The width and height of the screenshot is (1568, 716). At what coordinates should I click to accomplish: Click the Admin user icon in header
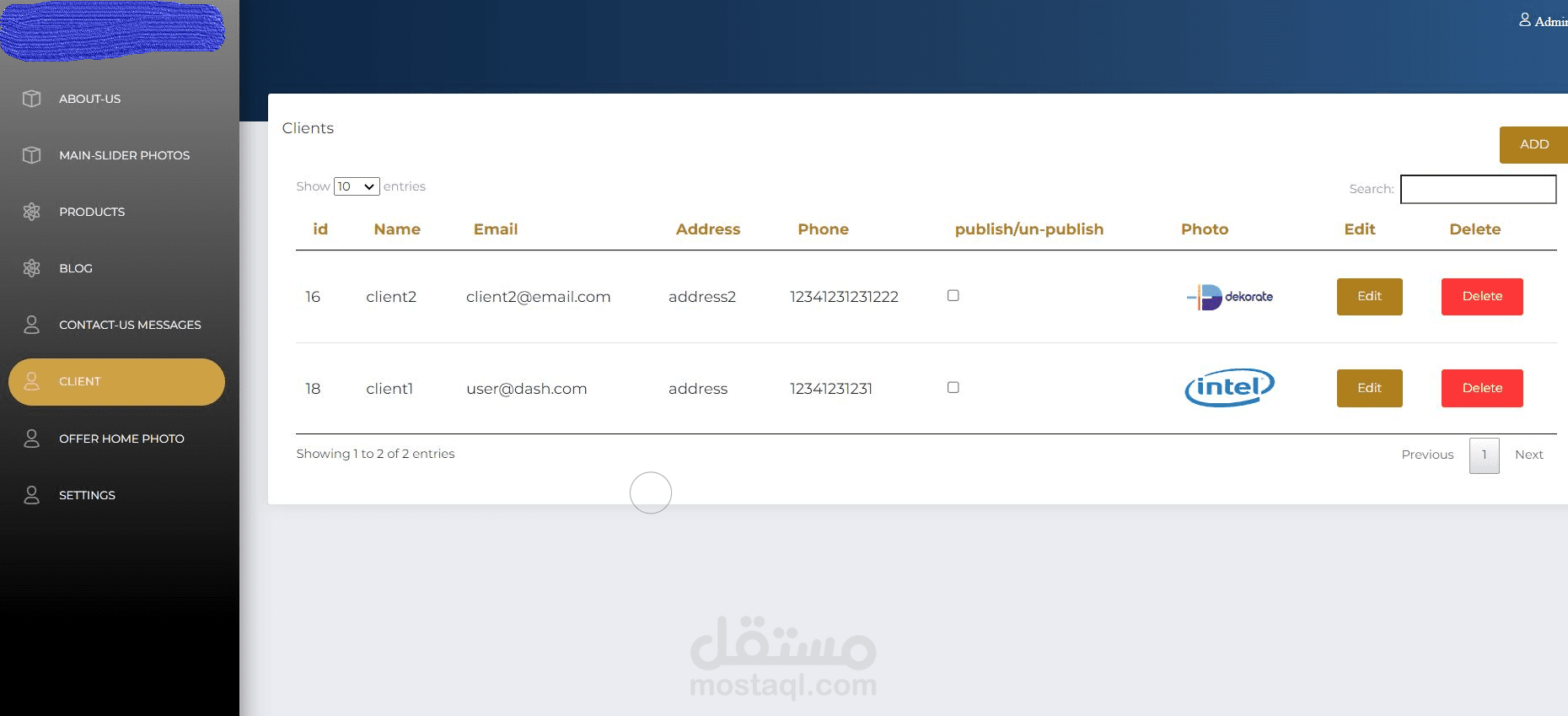[x=1525, y=20]
